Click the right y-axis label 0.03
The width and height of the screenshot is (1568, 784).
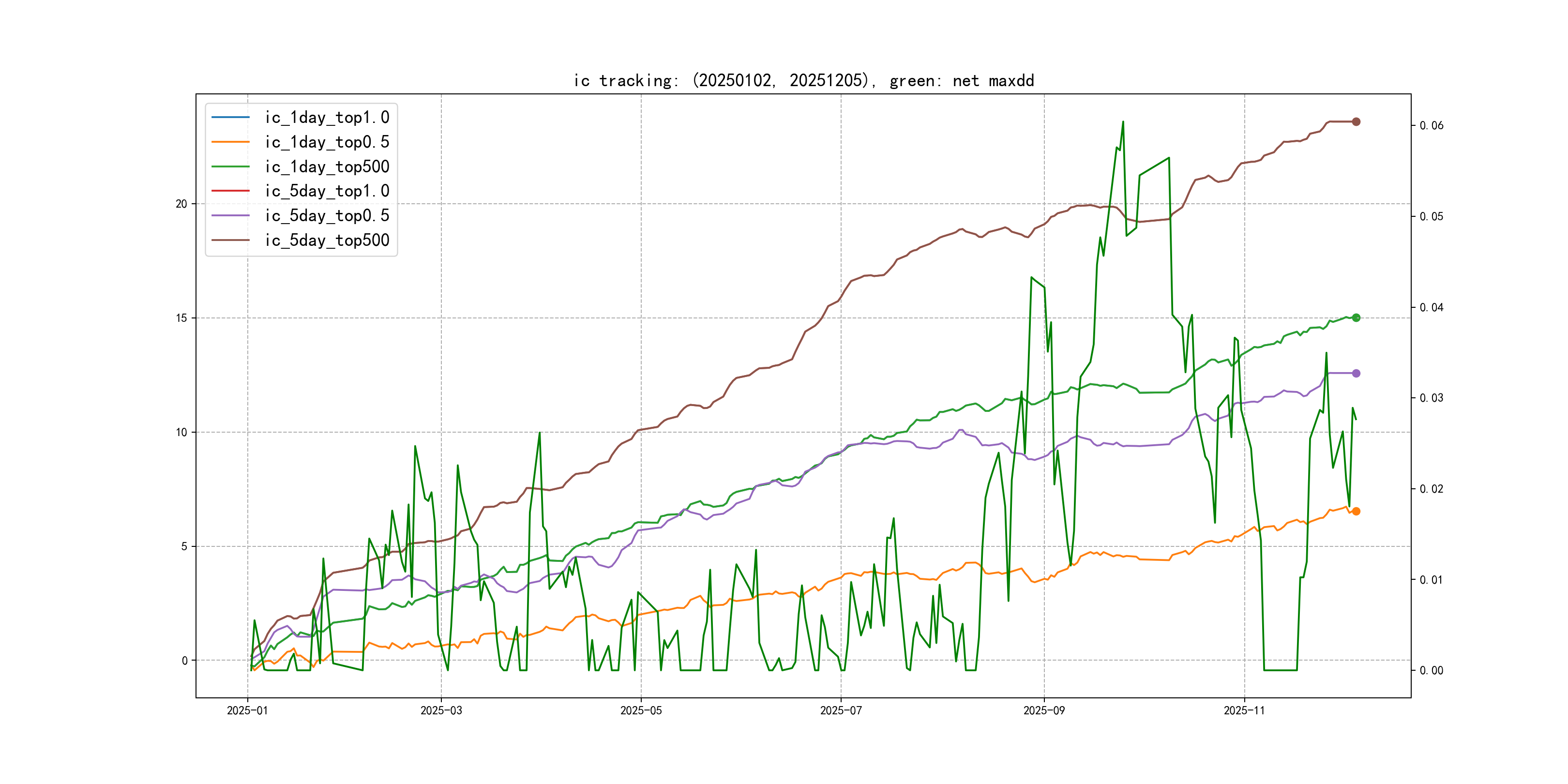point(1431,398)
